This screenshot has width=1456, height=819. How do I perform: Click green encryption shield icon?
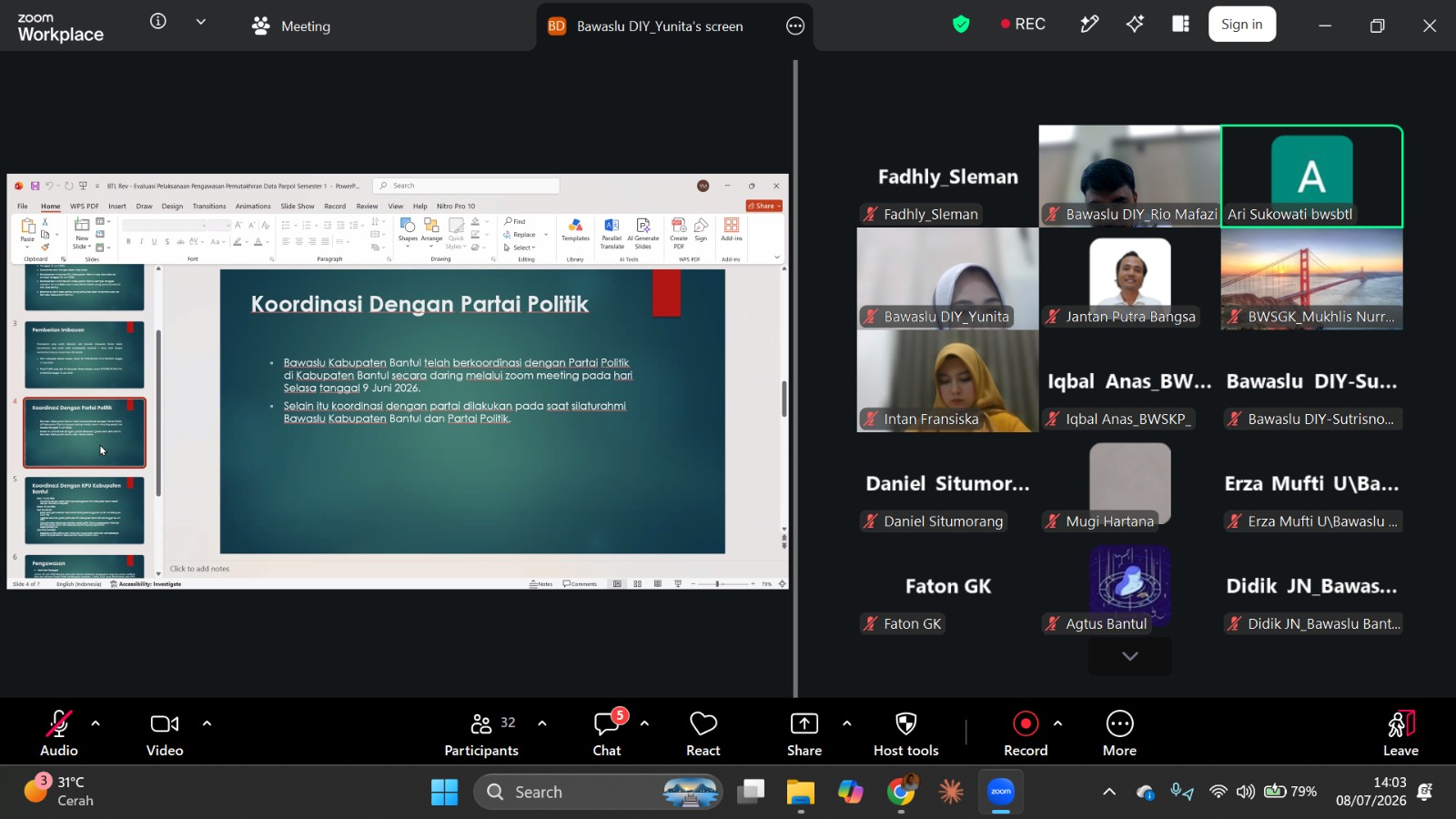point(961,25)
